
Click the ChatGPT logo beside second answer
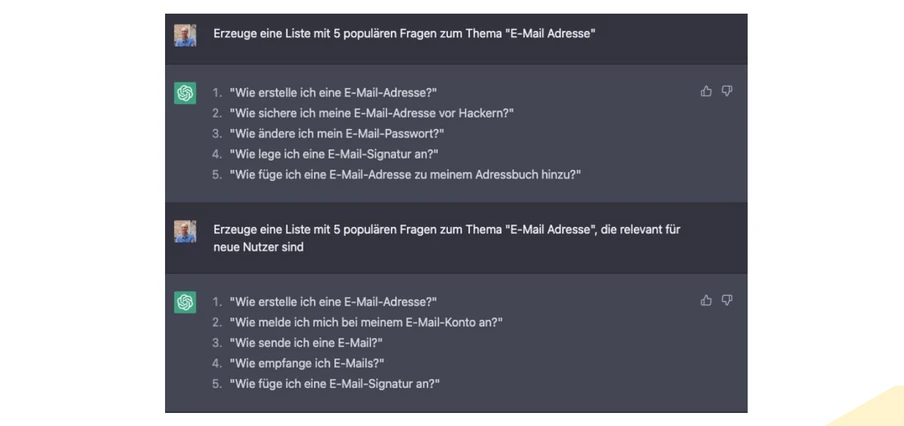pos(185,302)
